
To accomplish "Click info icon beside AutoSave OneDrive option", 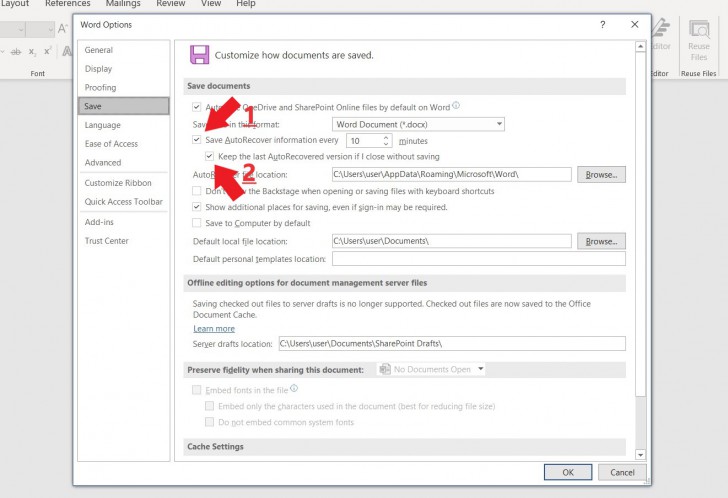I will 456,106.
